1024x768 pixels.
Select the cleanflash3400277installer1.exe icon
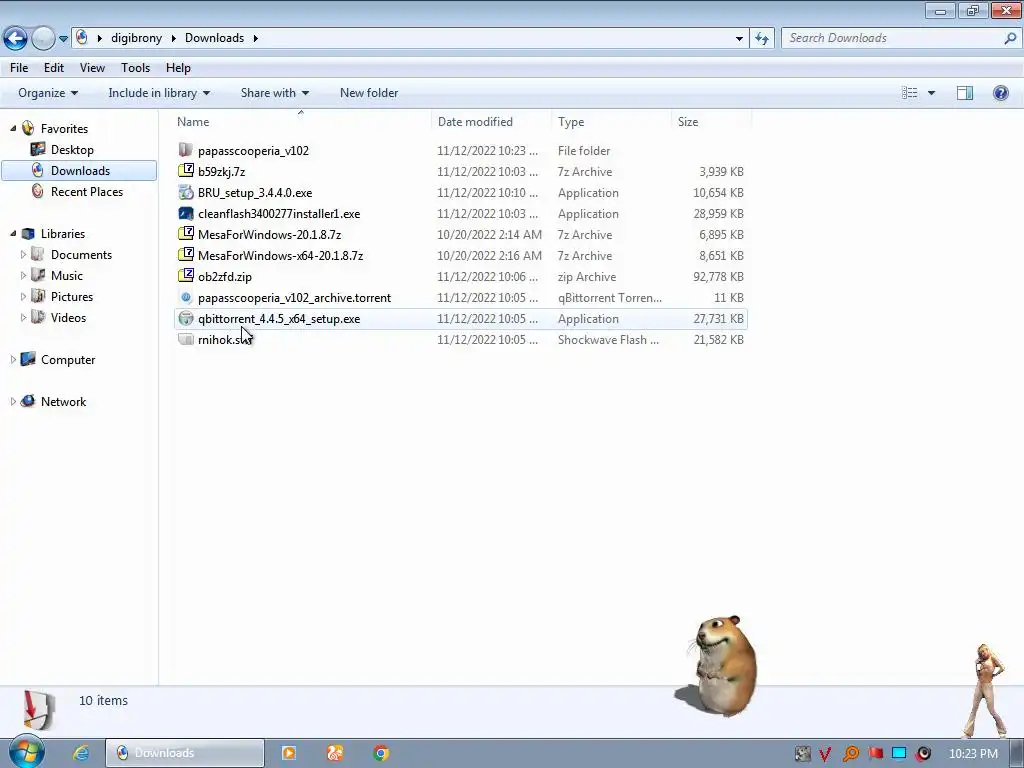[186, 213]
